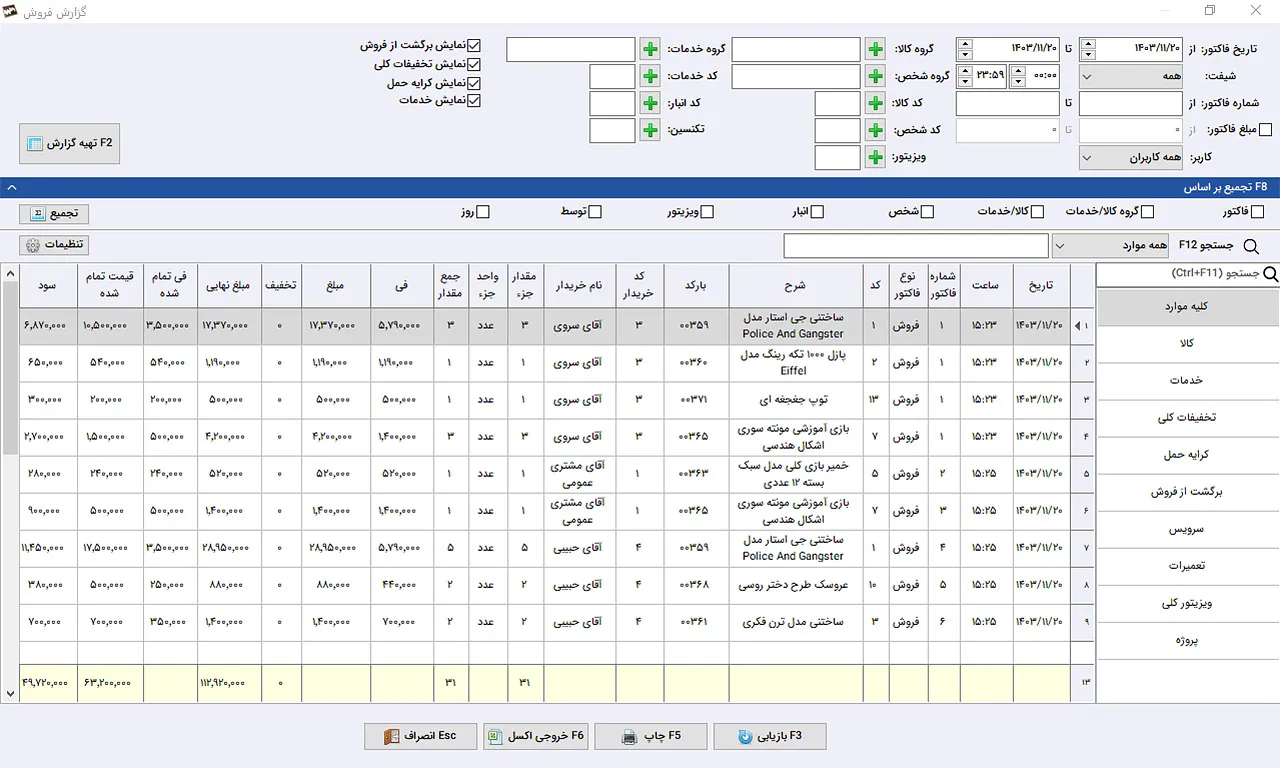Check the انبار grouping checkbox

pos(817,212)
